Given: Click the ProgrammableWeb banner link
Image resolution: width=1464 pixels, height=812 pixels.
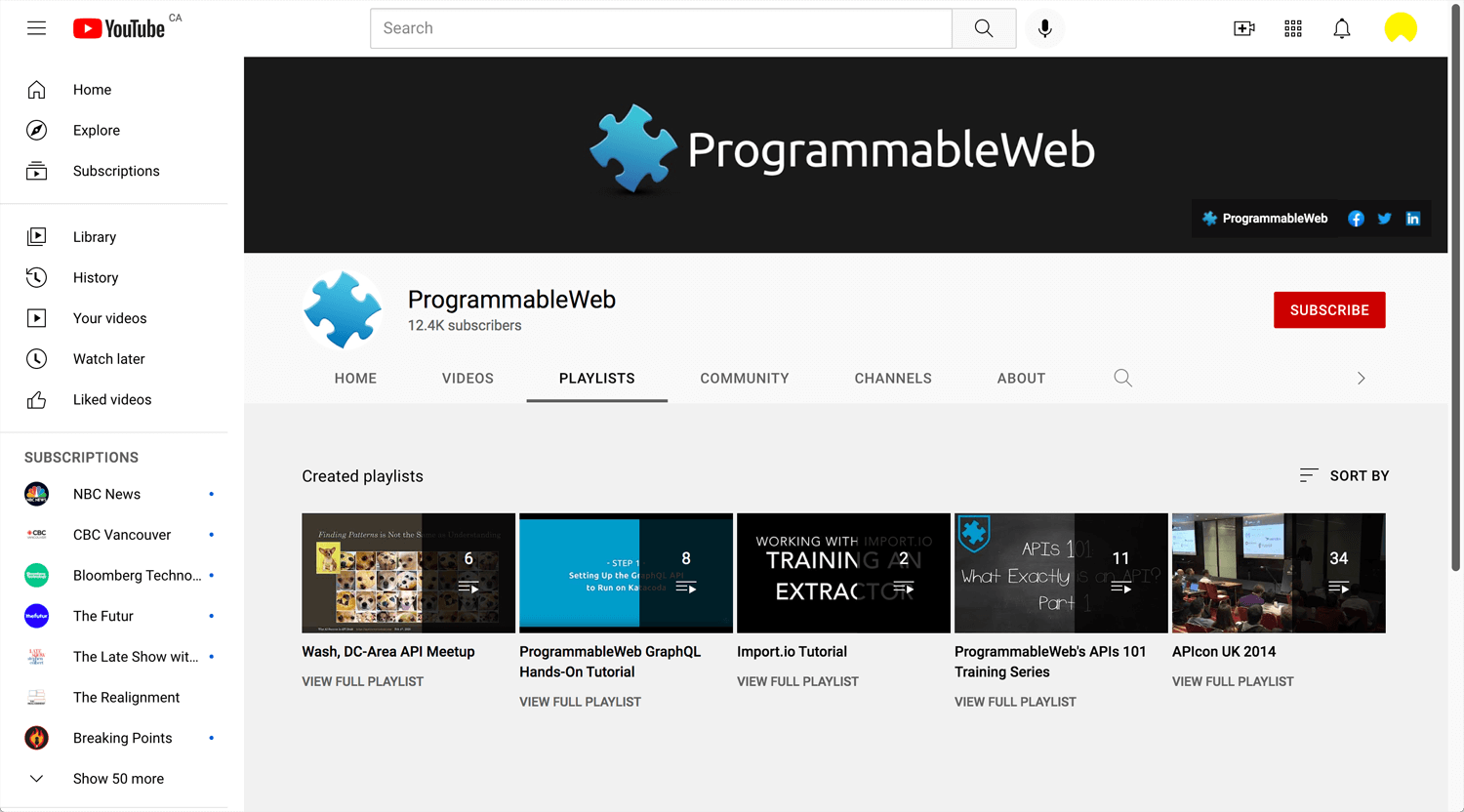Looking at the screenshot, I should pyautogui.click(x=1265, y=219).
